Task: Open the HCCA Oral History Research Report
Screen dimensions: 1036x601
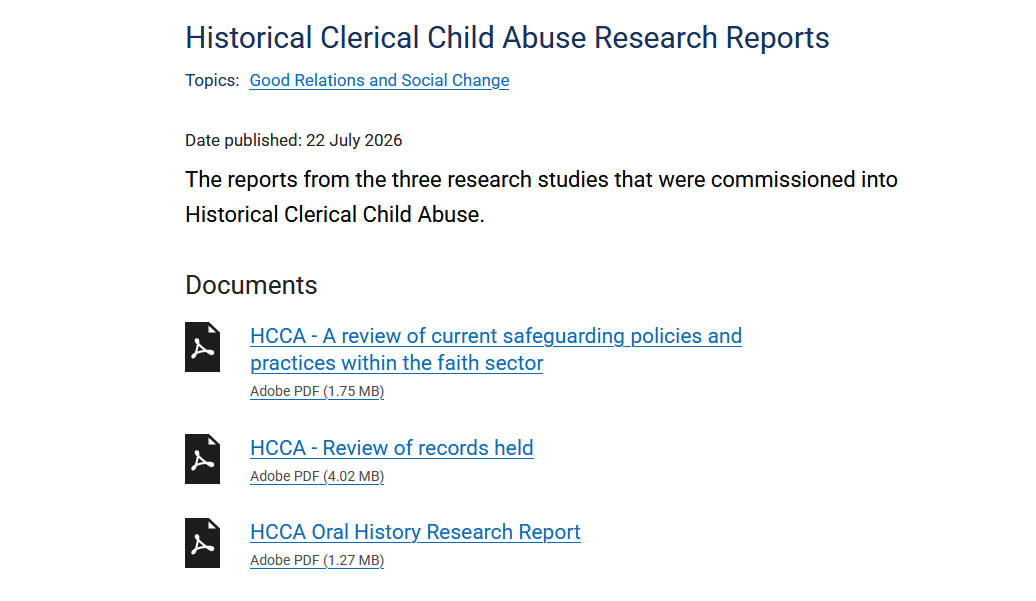Action: click(x=416, y=532)
